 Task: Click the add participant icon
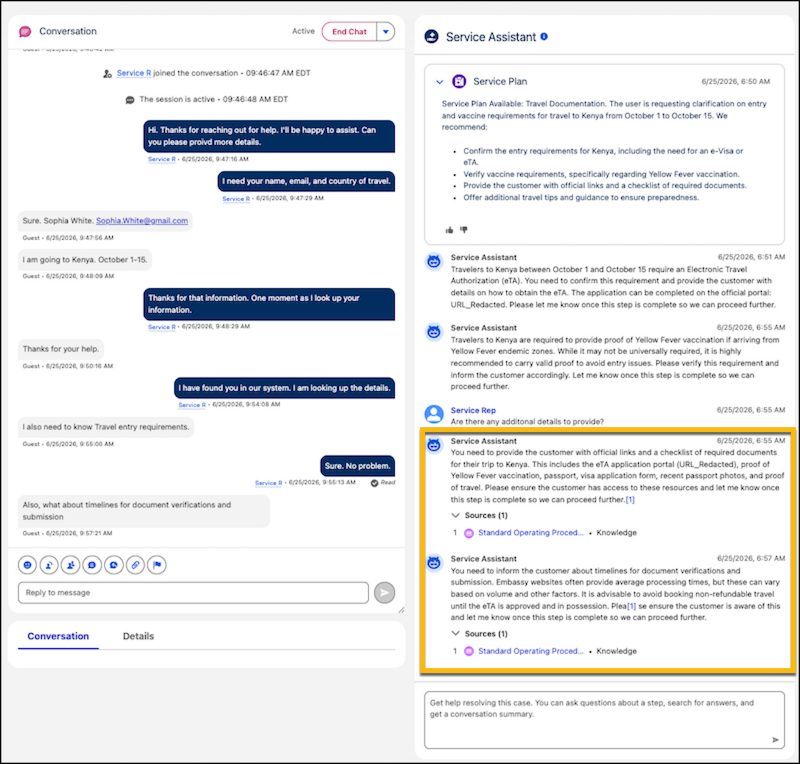[70, 565]
